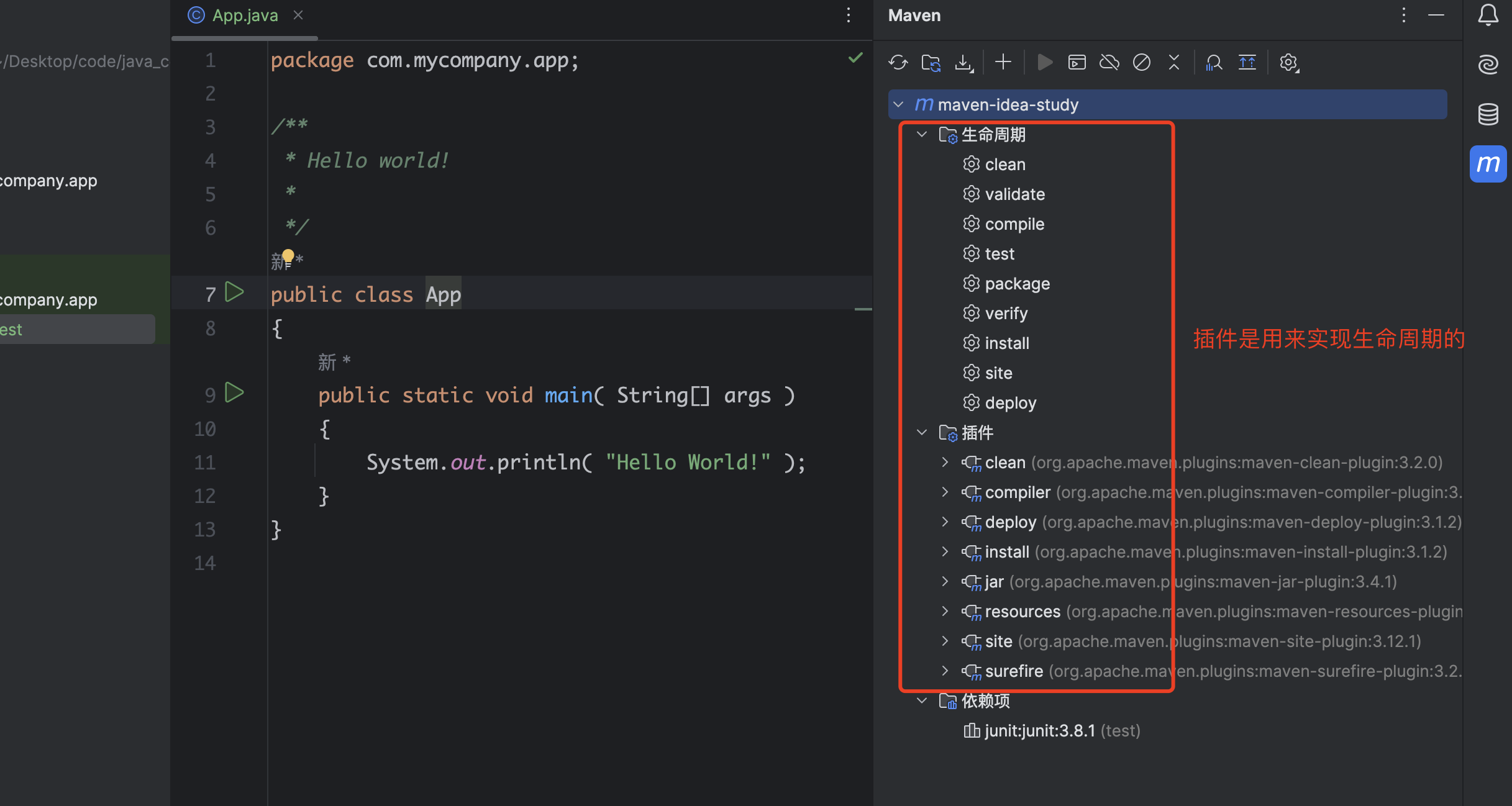Screen dimensions: 1512x806
Task: Click Collapse All icon in Maven toolbar
Action: (x=1173, y=63)
